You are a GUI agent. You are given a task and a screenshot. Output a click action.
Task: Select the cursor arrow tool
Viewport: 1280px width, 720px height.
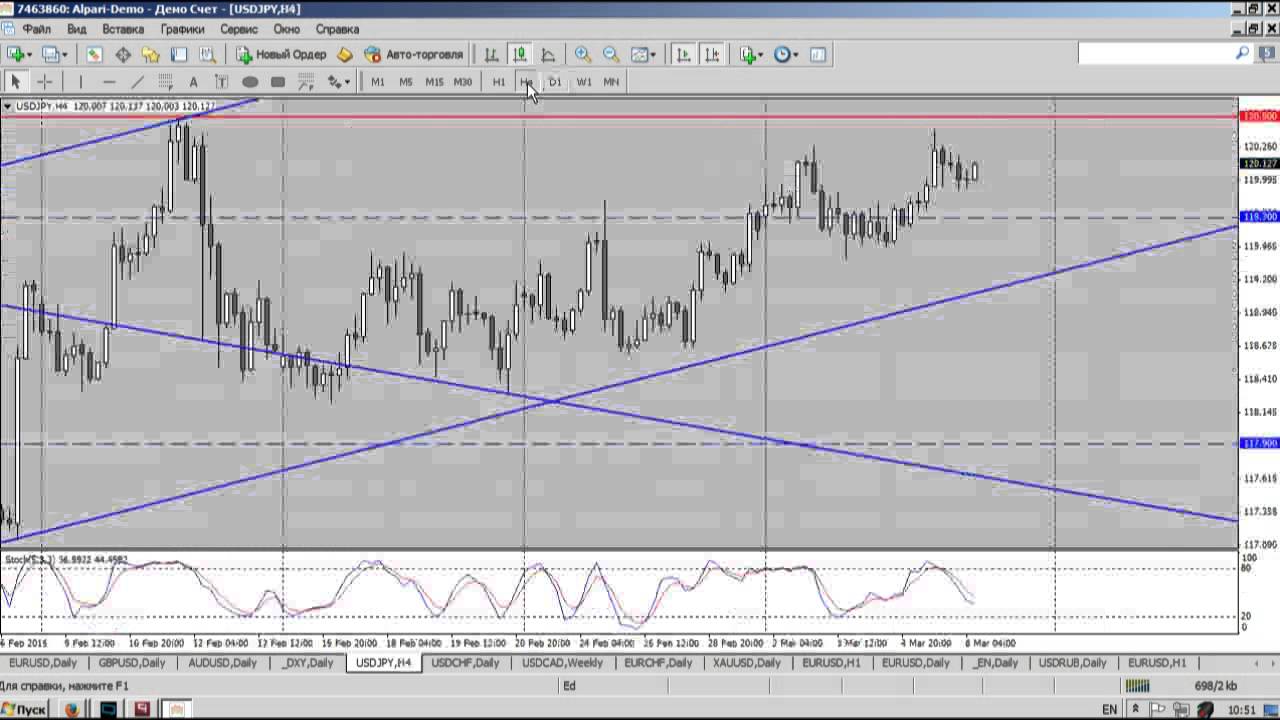[x=15, y=82]
